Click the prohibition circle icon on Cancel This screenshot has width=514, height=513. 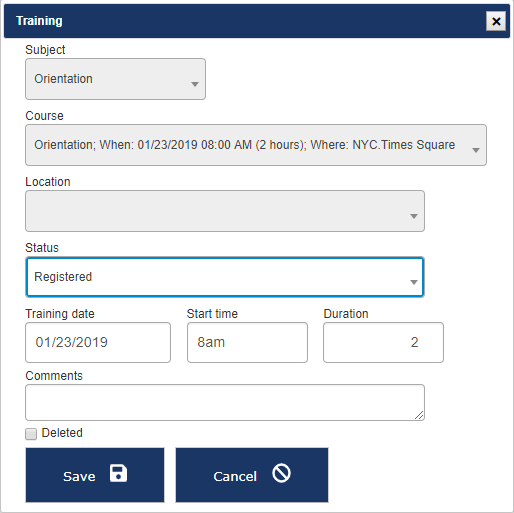(281, 473)
